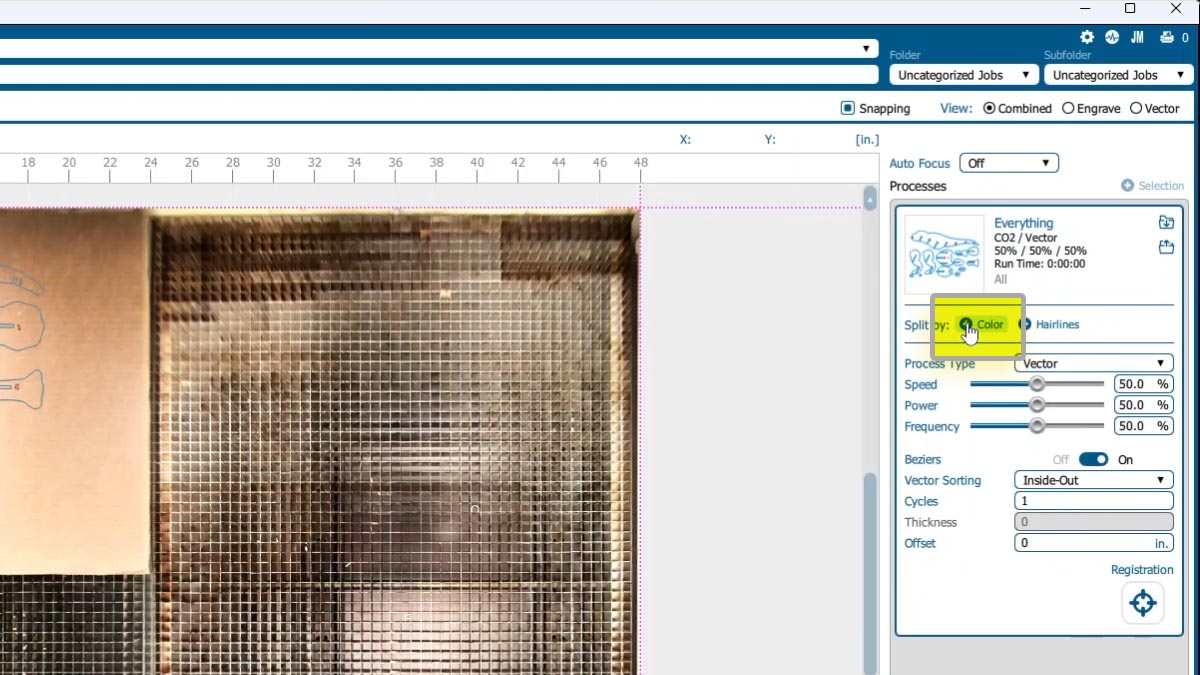The image size is (1200, 675).
Task: Click the activity pulse monitor icon
Action: point(1112,37)
